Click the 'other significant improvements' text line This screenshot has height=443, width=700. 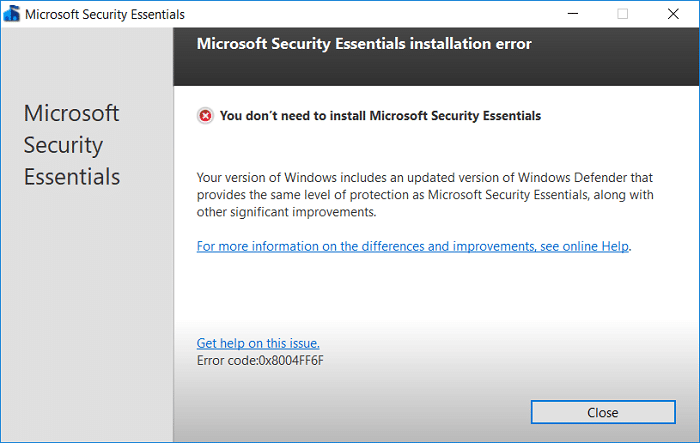[x=286, y=212]
